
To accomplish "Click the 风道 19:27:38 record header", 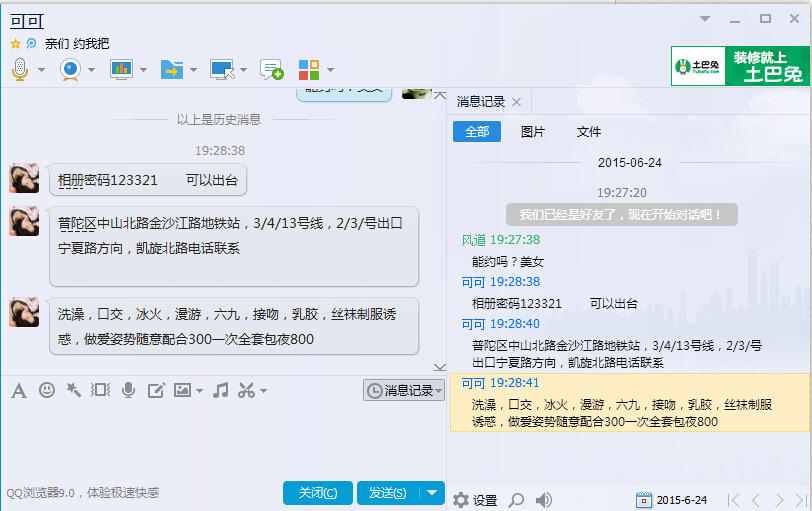I will pos(500,240).
